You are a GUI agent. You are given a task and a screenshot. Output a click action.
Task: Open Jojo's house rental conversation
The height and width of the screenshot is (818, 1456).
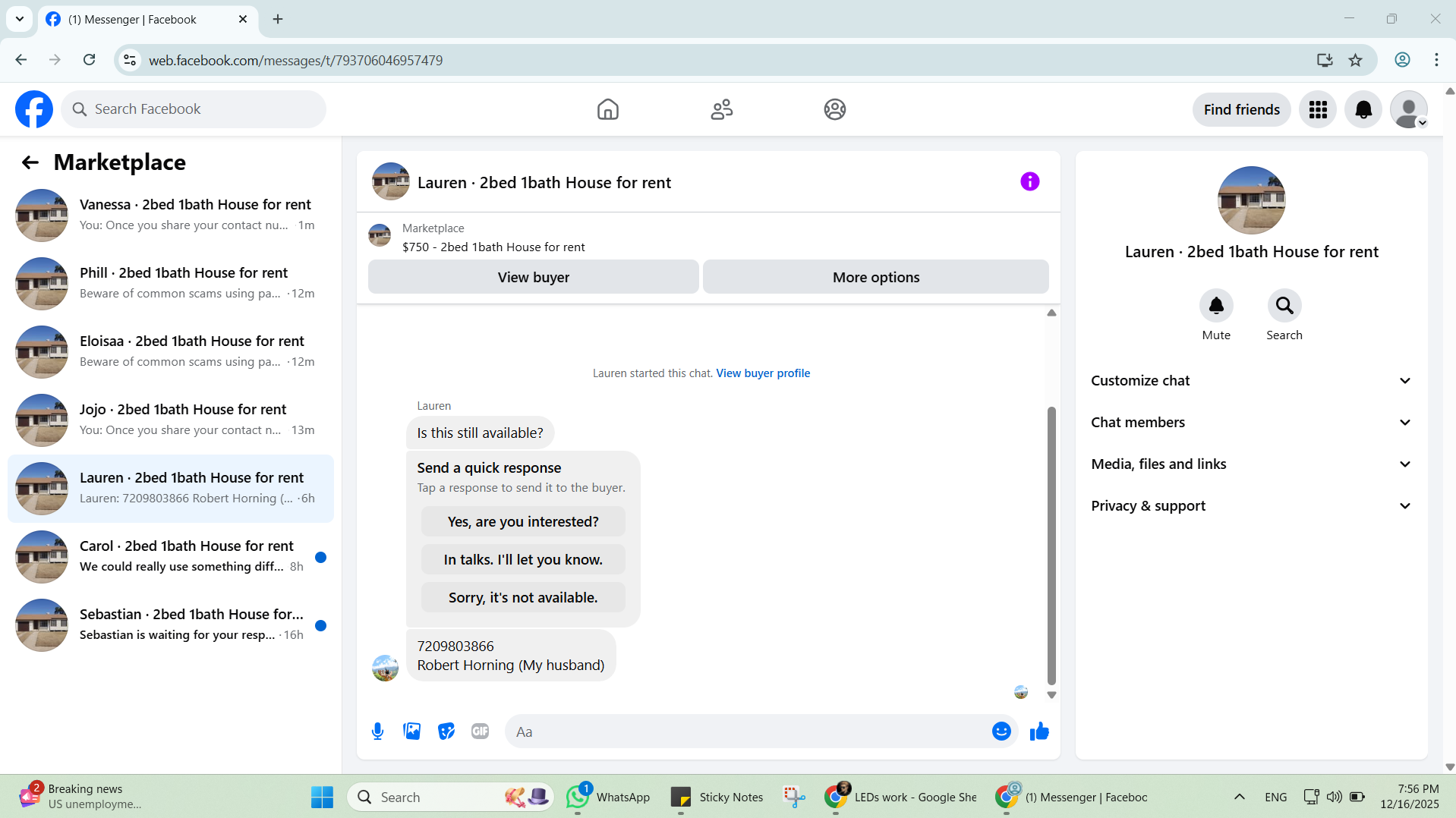point(171,420)
